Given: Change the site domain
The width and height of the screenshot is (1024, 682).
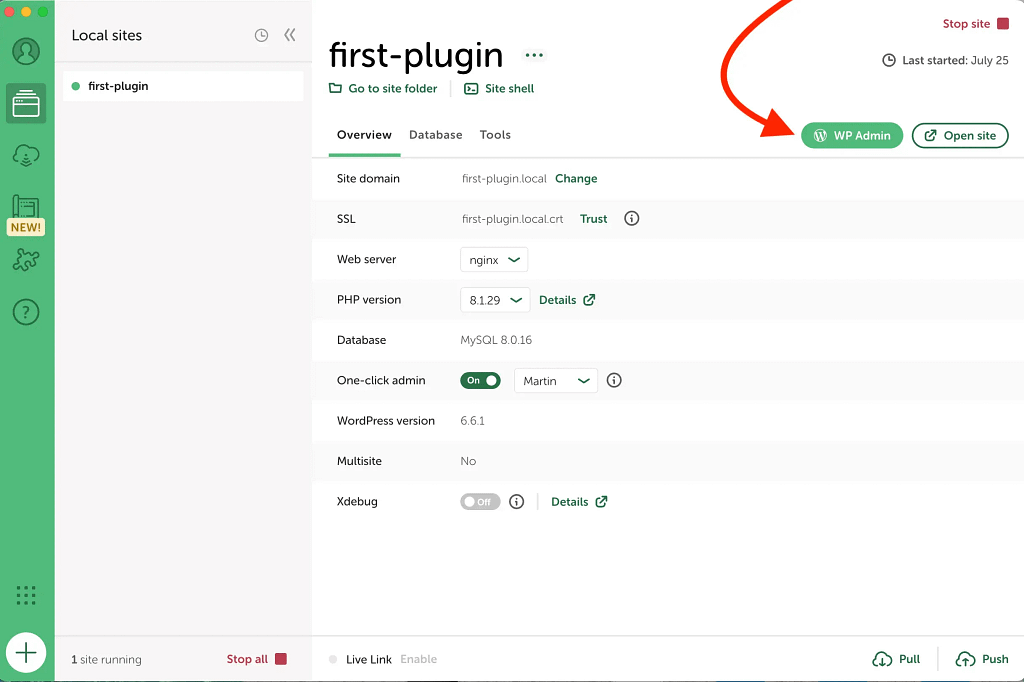Looking at the screenshot, I should pyautogui.click(x=576, y=178).
